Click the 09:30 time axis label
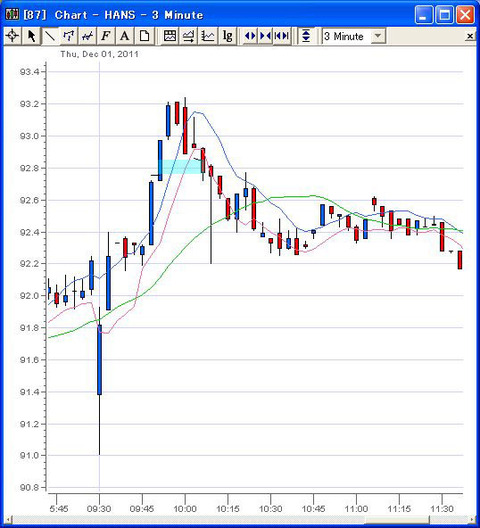Screen dimensions: 480x528 click(99, 508)
